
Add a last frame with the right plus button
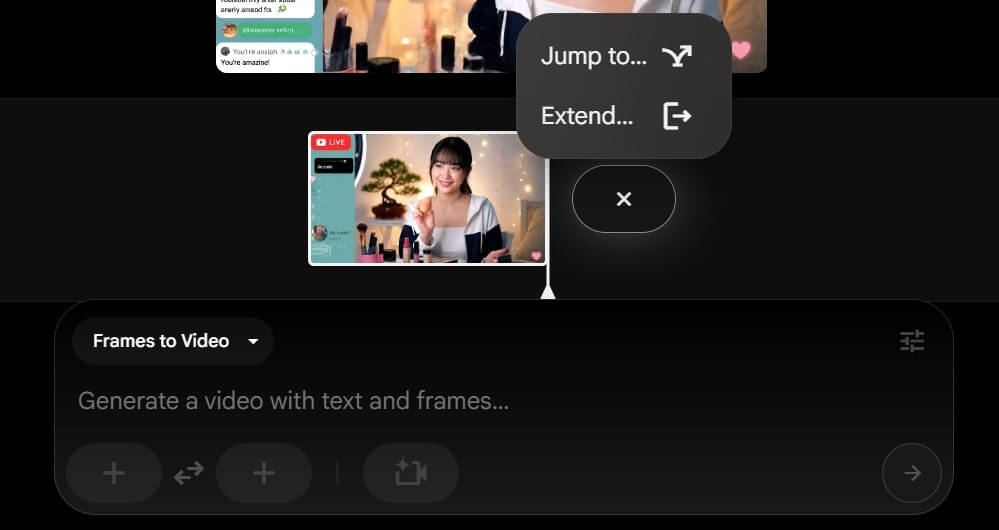pyautogui.click(x=264, y=473)
